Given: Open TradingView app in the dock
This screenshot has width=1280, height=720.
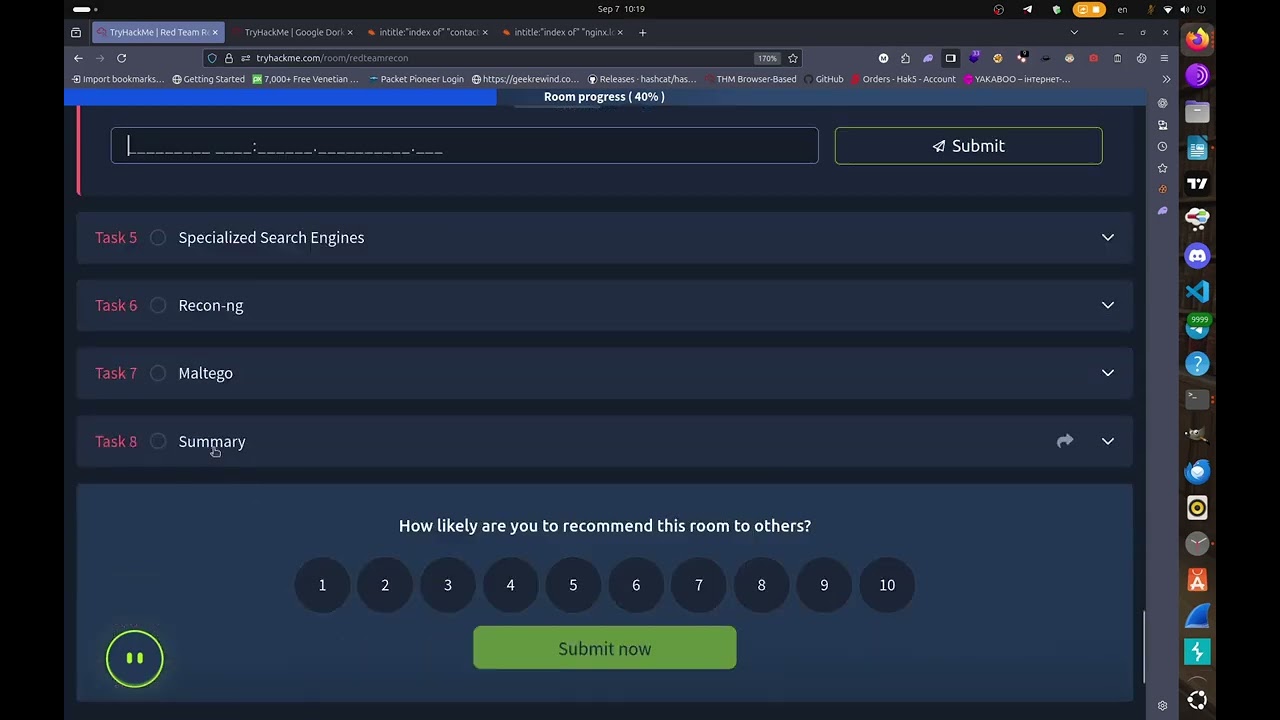Looking at the screenshot, I should 1197,184.
